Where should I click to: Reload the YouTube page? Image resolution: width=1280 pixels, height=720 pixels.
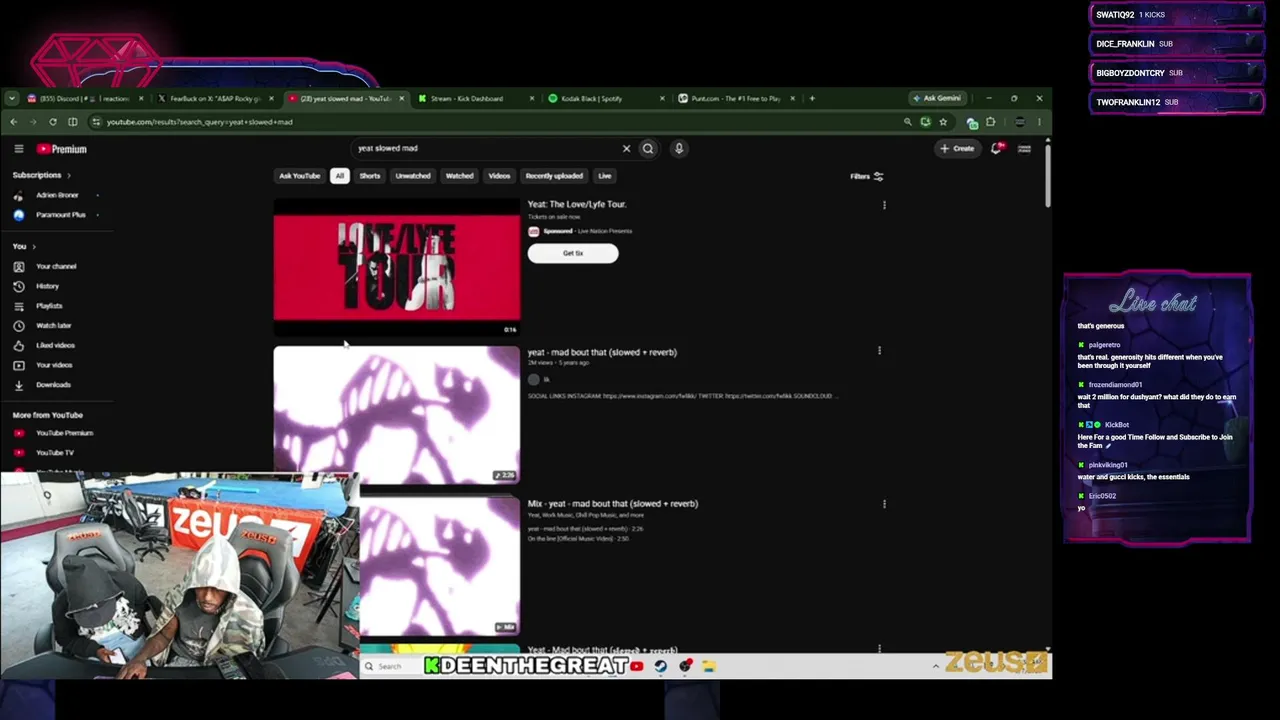53,123
